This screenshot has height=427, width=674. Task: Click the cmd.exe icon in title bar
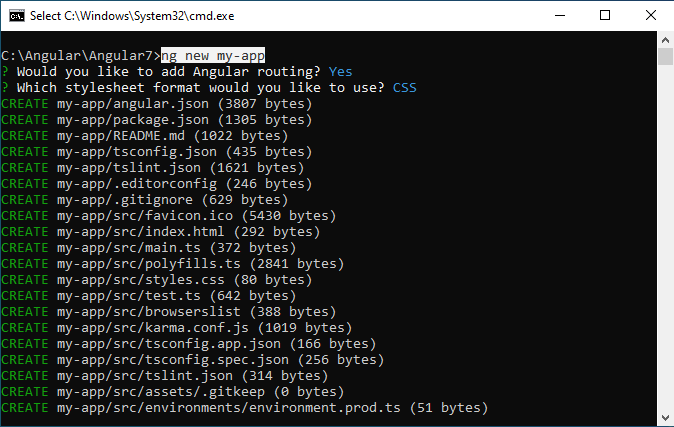[x=17, y=16]
